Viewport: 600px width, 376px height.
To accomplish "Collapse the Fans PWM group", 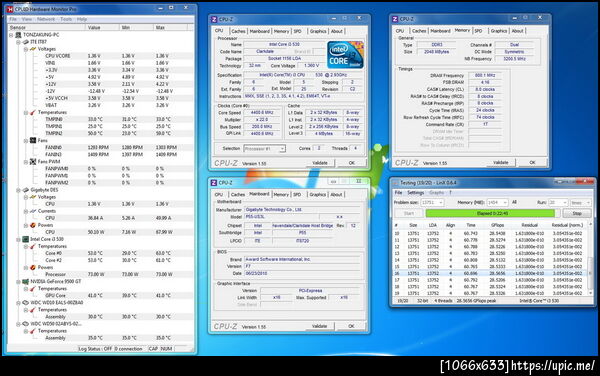I will tap(26, 162).
